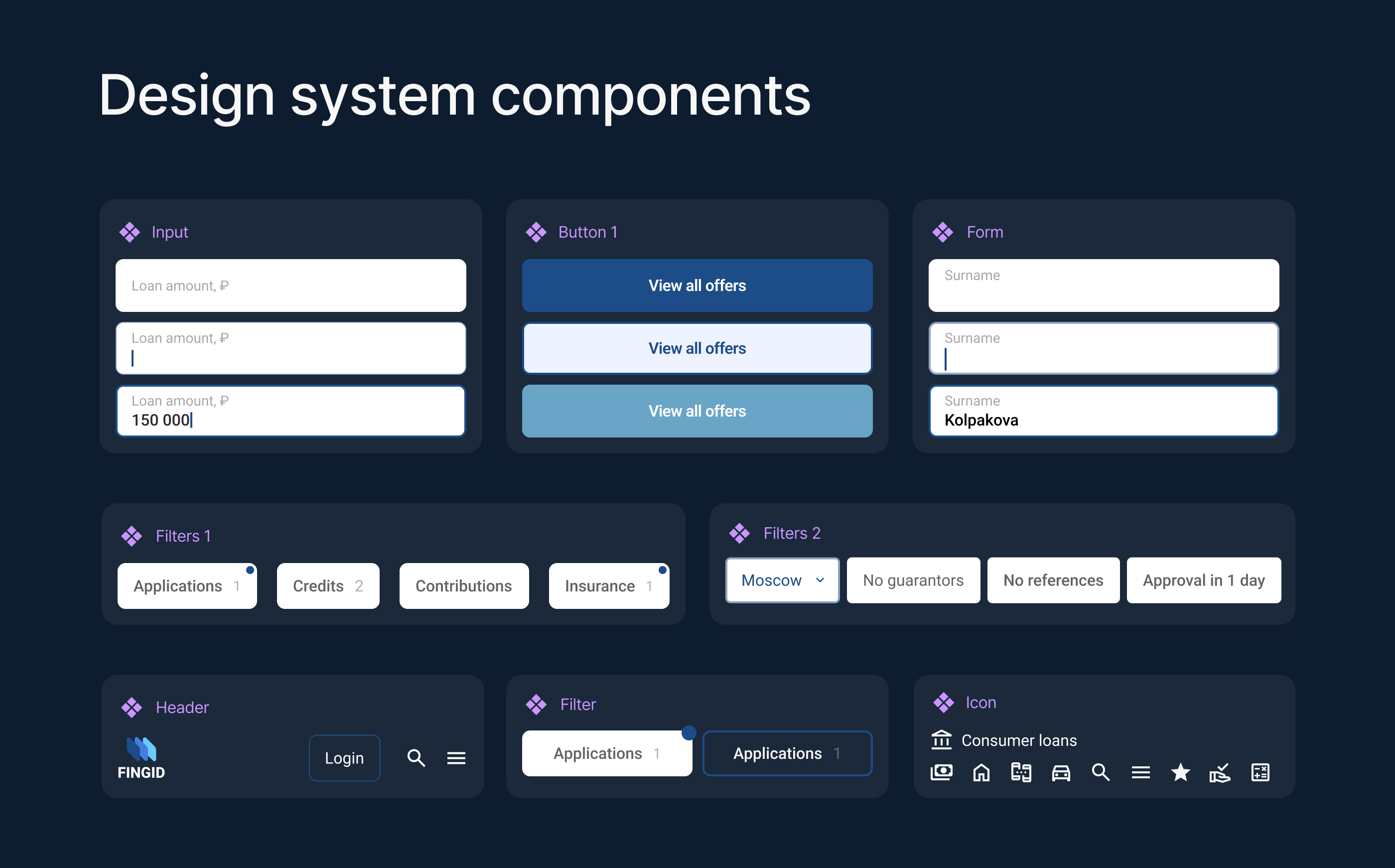
Task: Select the Applications chip with notification dot
Action: [x=606, y=753]
